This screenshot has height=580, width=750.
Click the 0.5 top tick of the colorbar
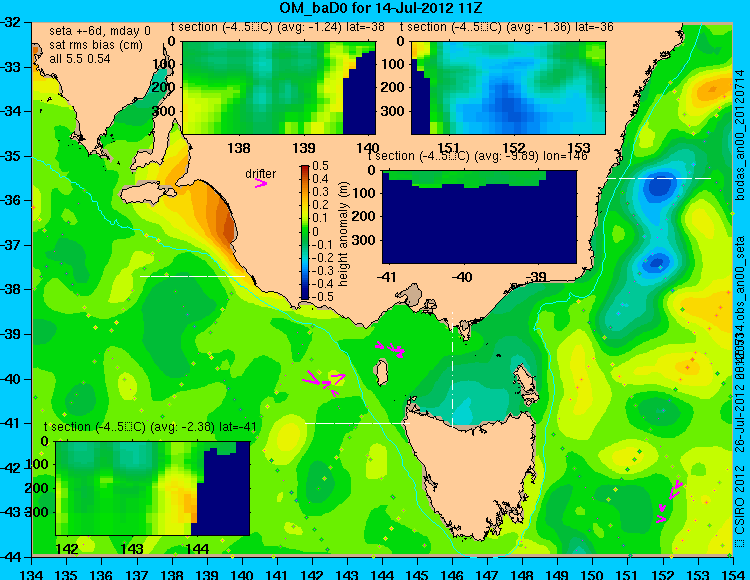(x=321, y=166)
